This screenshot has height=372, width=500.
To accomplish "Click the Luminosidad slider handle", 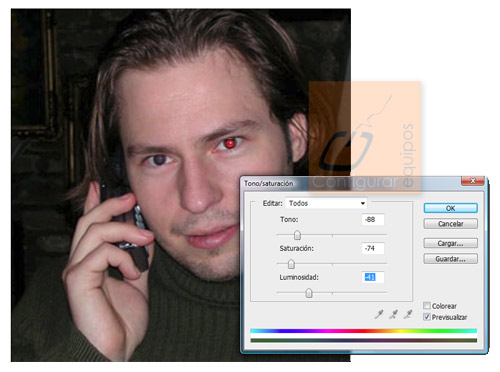I will [309, 293].
